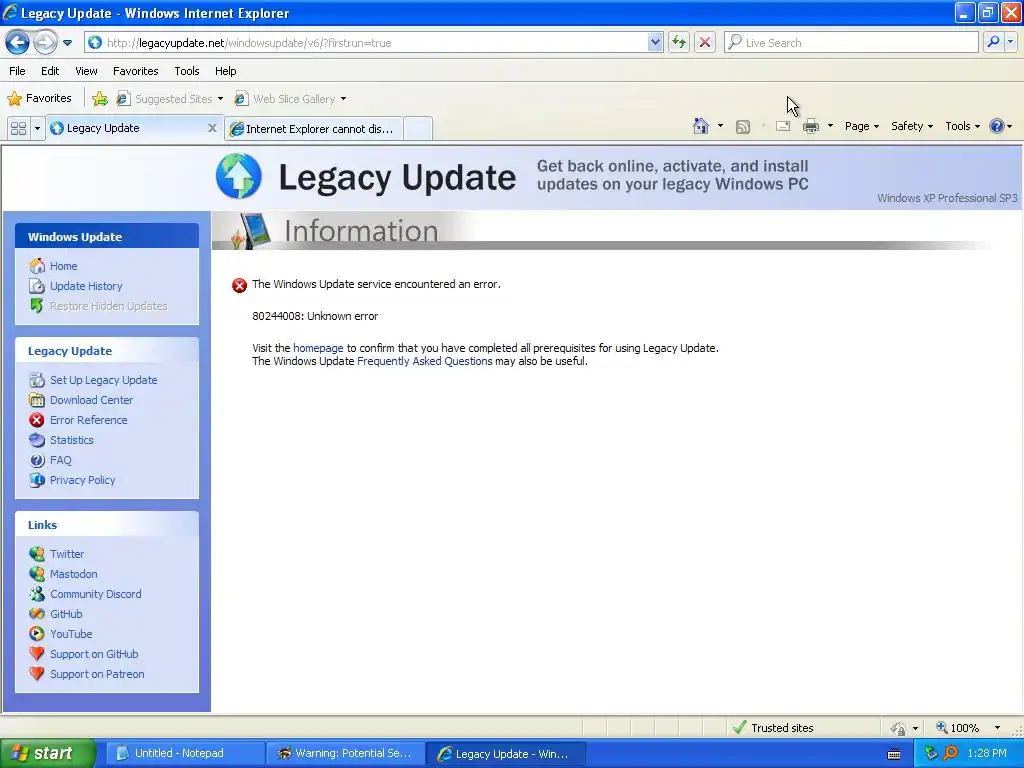This screenshot has height=768, width=1024.
Task: Switch to Internet Explorer cannot display tab
Action: 313,129
